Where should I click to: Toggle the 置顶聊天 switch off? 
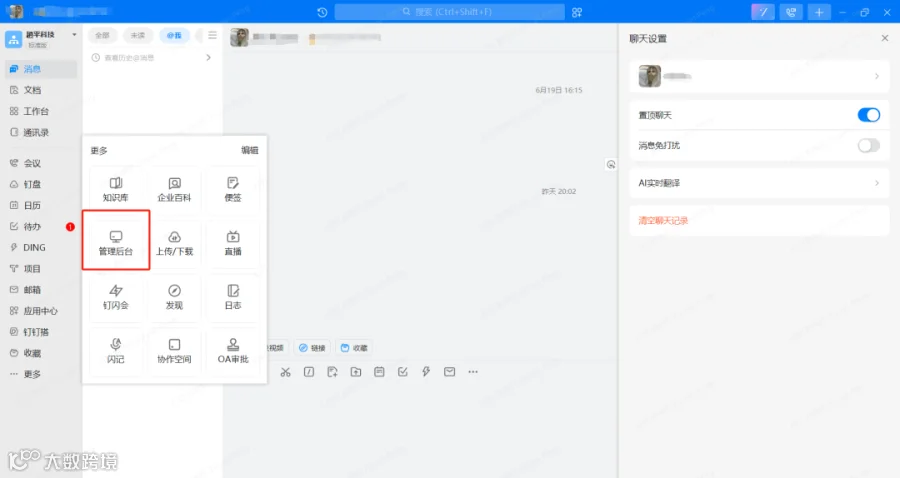868,115
